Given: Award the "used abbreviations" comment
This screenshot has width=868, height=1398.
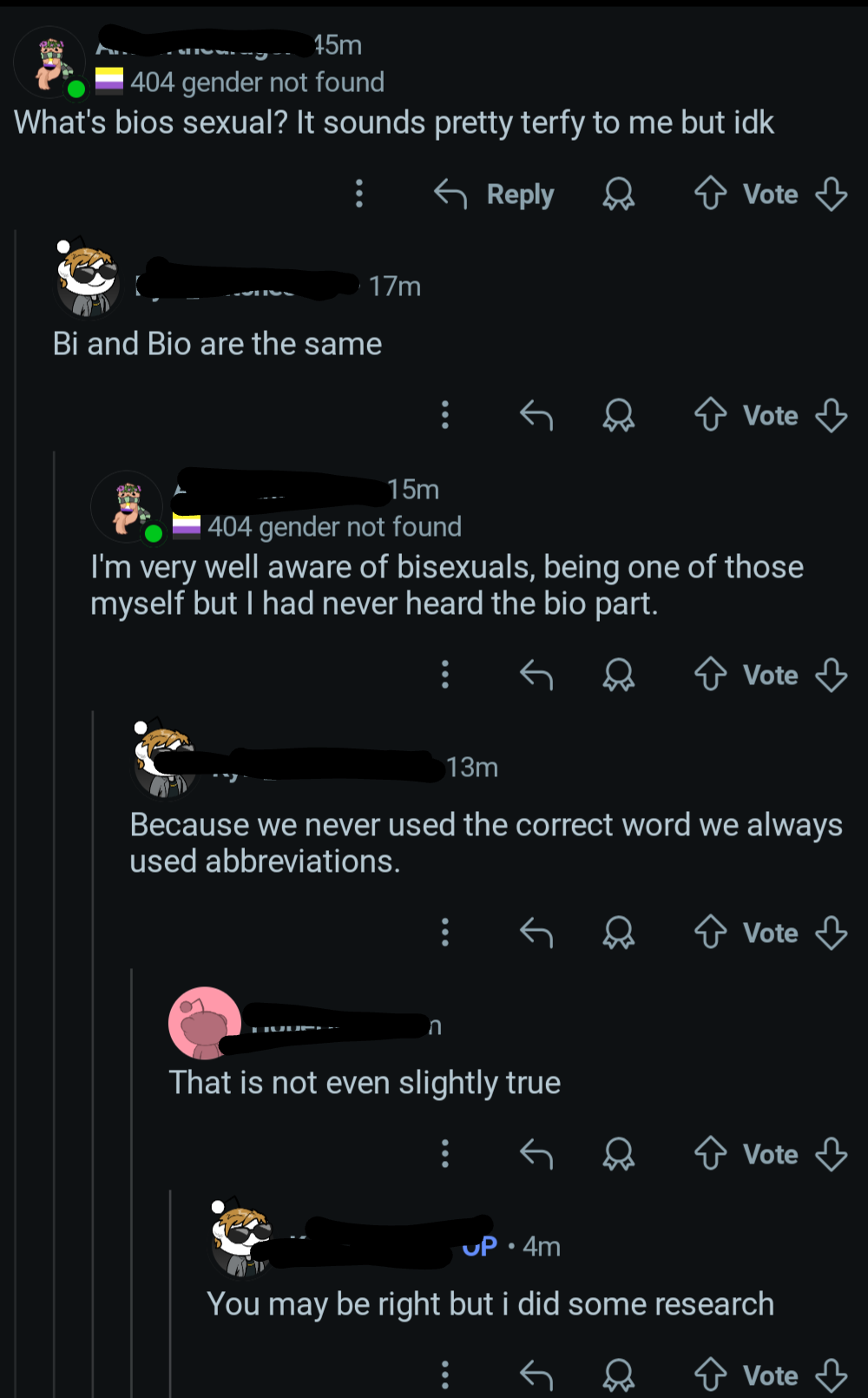Looking at the screenshot, I should 619,933.
